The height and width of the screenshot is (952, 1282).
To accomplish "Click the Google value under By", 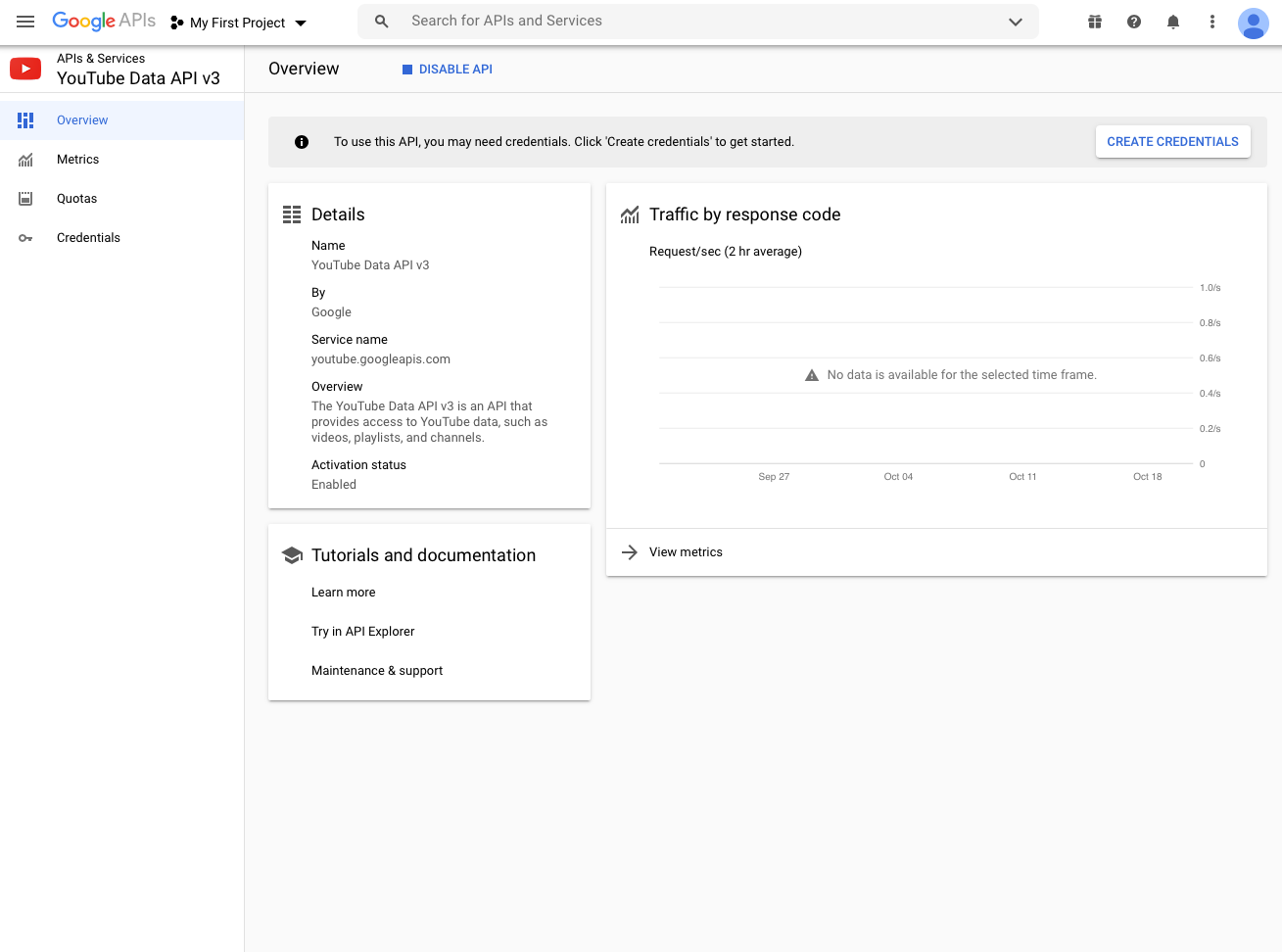I will point(331,312).
